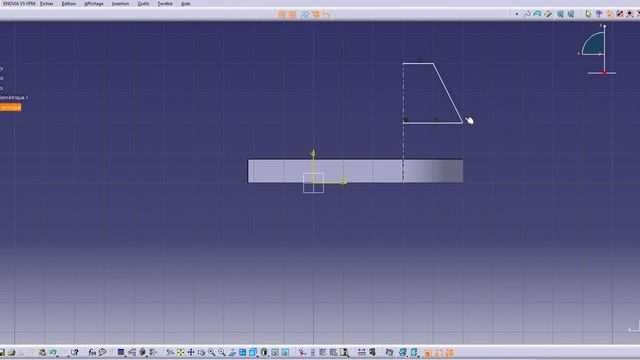Viewport: 640px width, 360px height.
Task: Click the Select arrow tool top right
Action: click(x=588, y=14)
